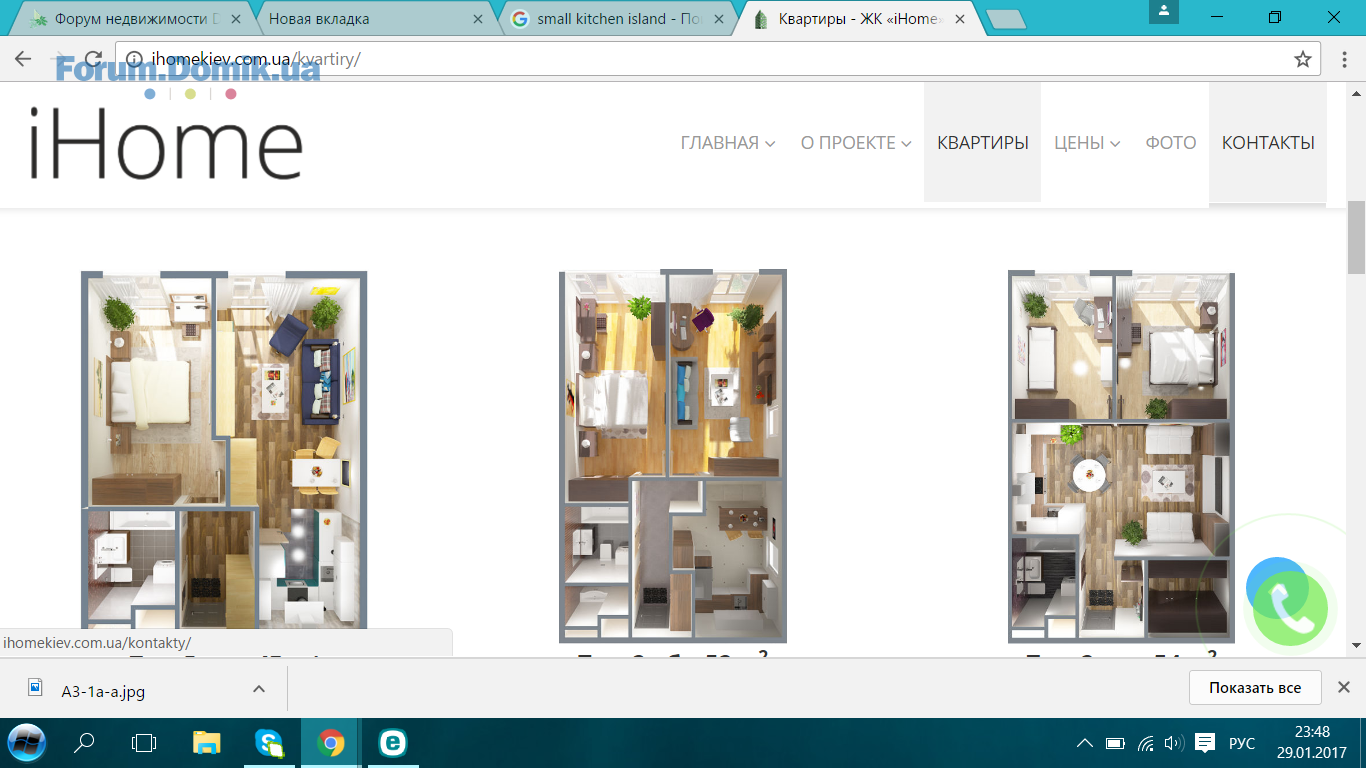Switch to the Новая вкладка tab
The image size is (1366, 768).
click(373, 19)
